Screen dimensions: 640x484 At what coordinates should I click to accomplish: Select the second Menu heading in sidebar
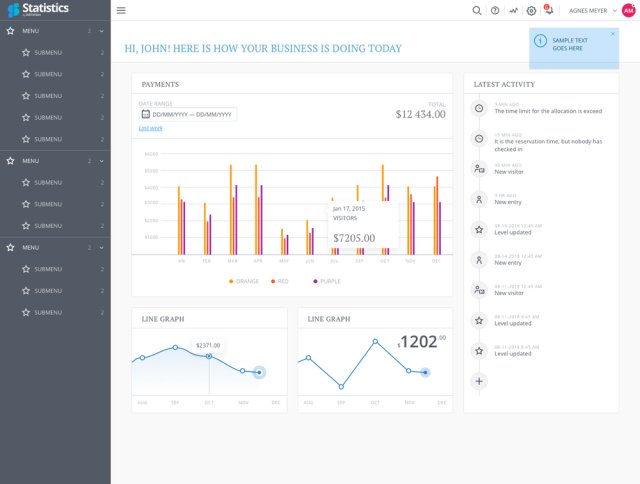(x=55, y=161)
